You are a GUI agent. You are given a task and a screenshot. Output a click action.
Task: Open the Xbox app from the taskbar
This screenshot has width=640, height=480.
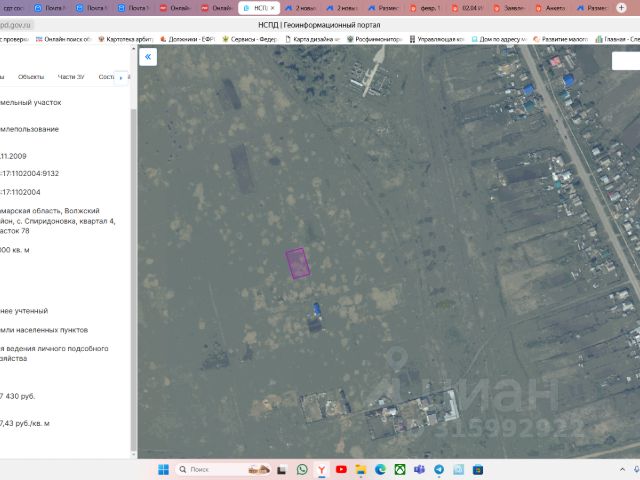click(x=400, y=469)
